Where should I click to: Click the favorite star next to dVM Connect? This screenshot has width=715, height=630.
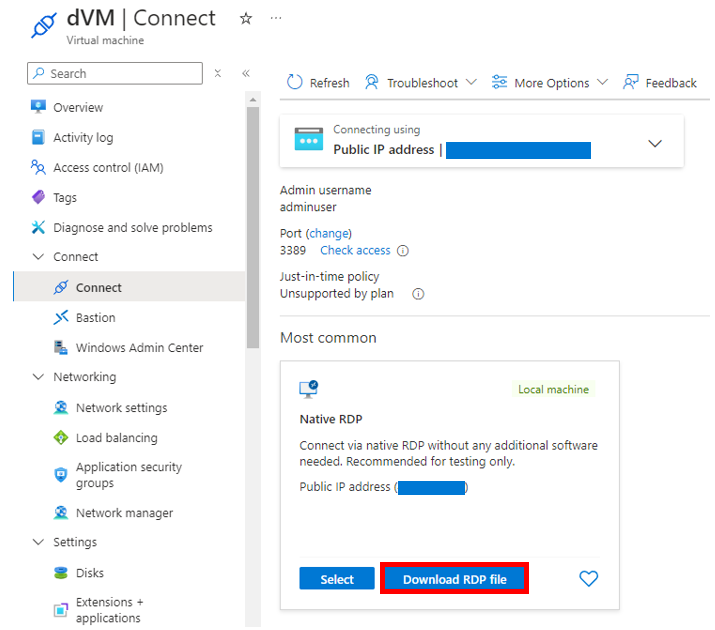point(246,18)
